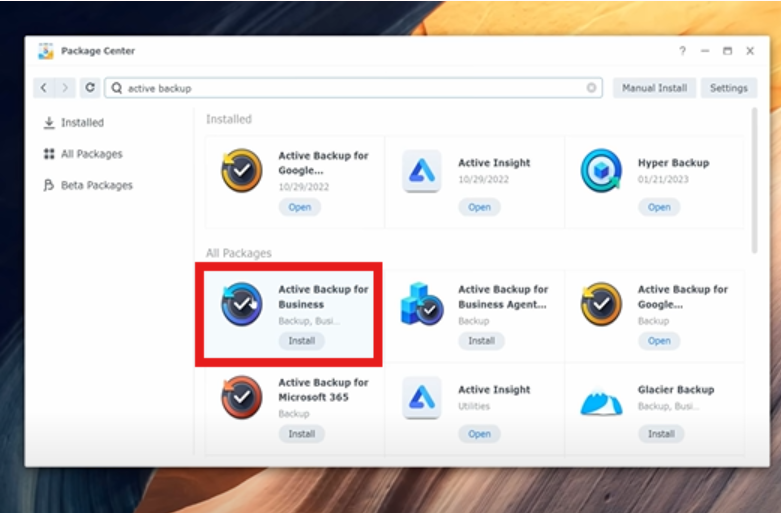Minimize the Package Center window
781x513 pixels.
click(x=705, y=51)
